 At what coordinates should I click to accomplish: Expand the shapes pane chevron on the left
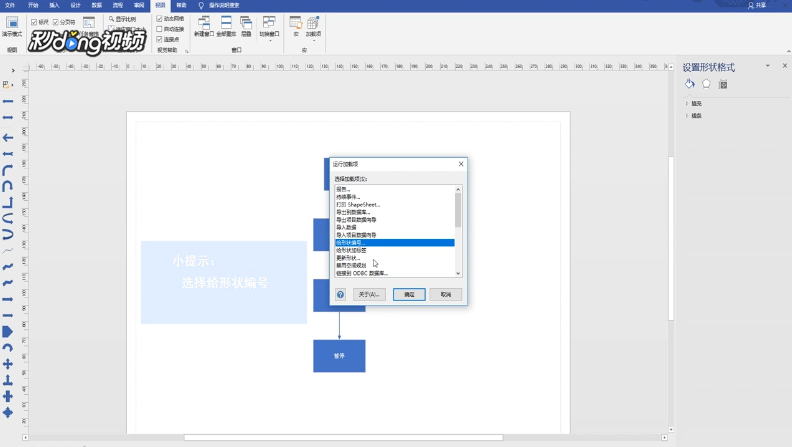[13, 71]
